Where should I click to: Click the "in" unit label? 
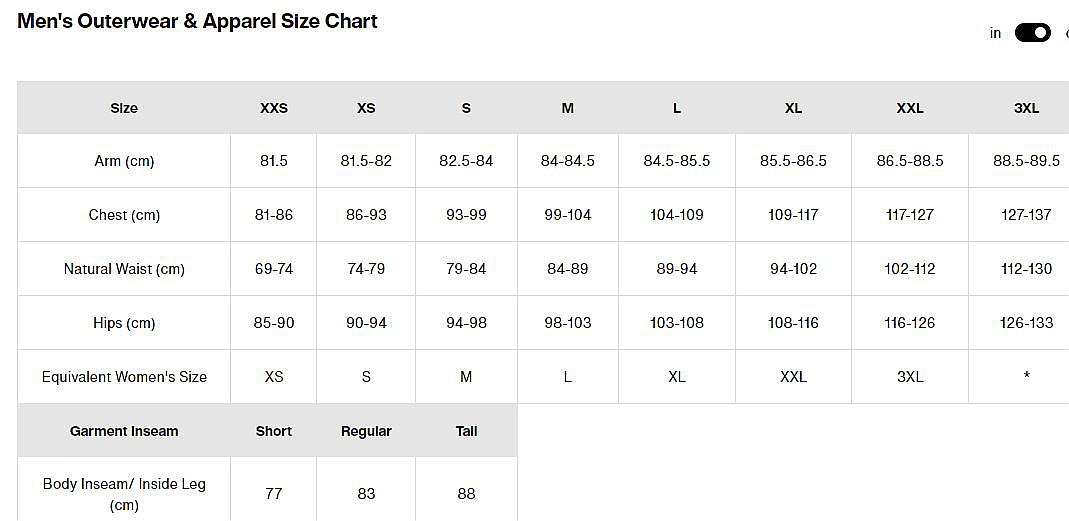(995, 33)
